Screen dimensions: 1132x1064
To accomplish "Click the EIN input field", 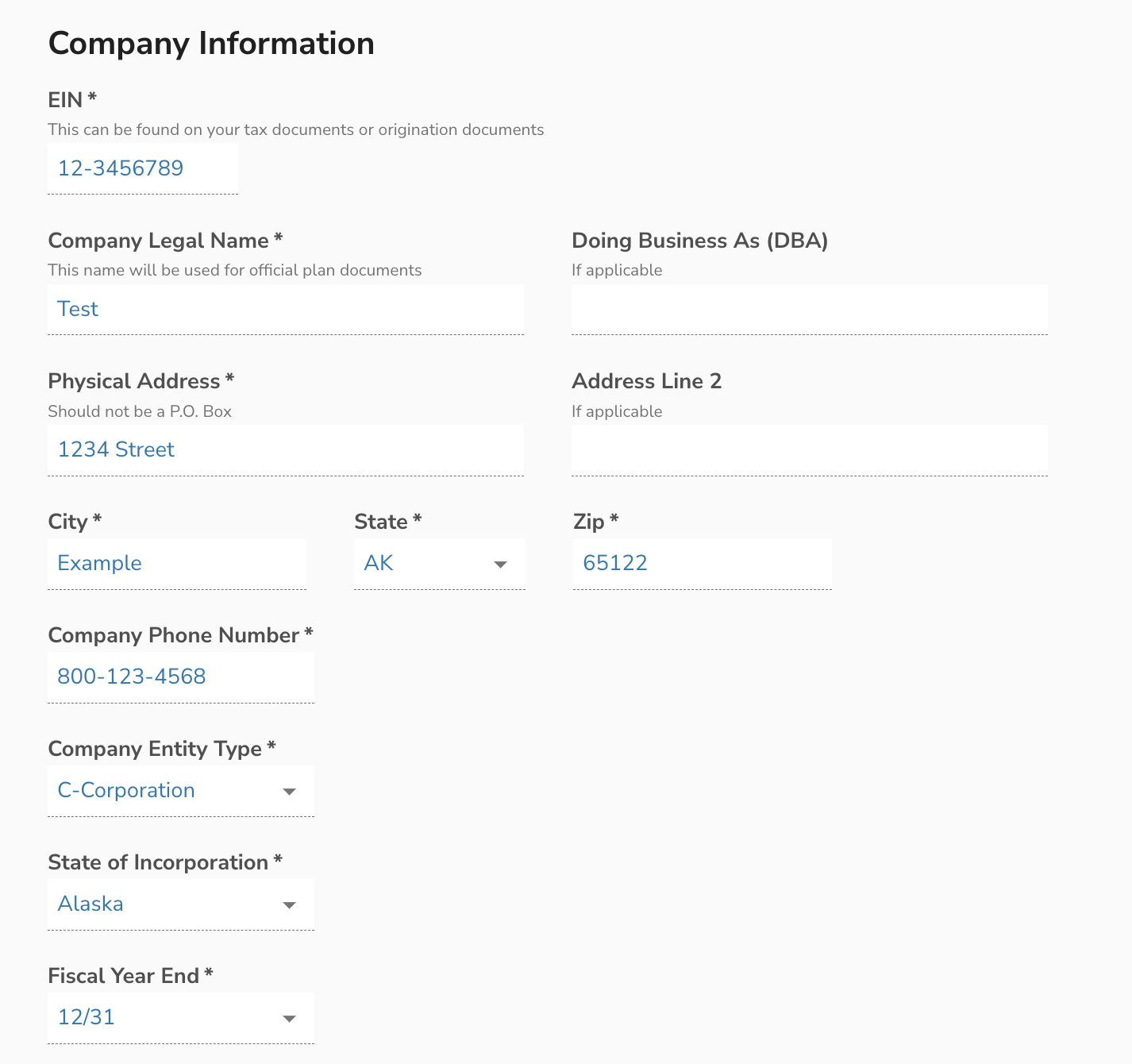I will pos(143,168).
